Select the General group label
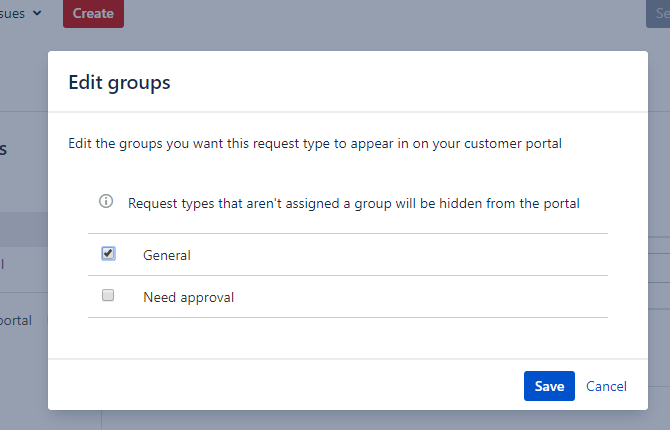The height and width of the screenshot is (430, 670). click(x=167, y=255)
